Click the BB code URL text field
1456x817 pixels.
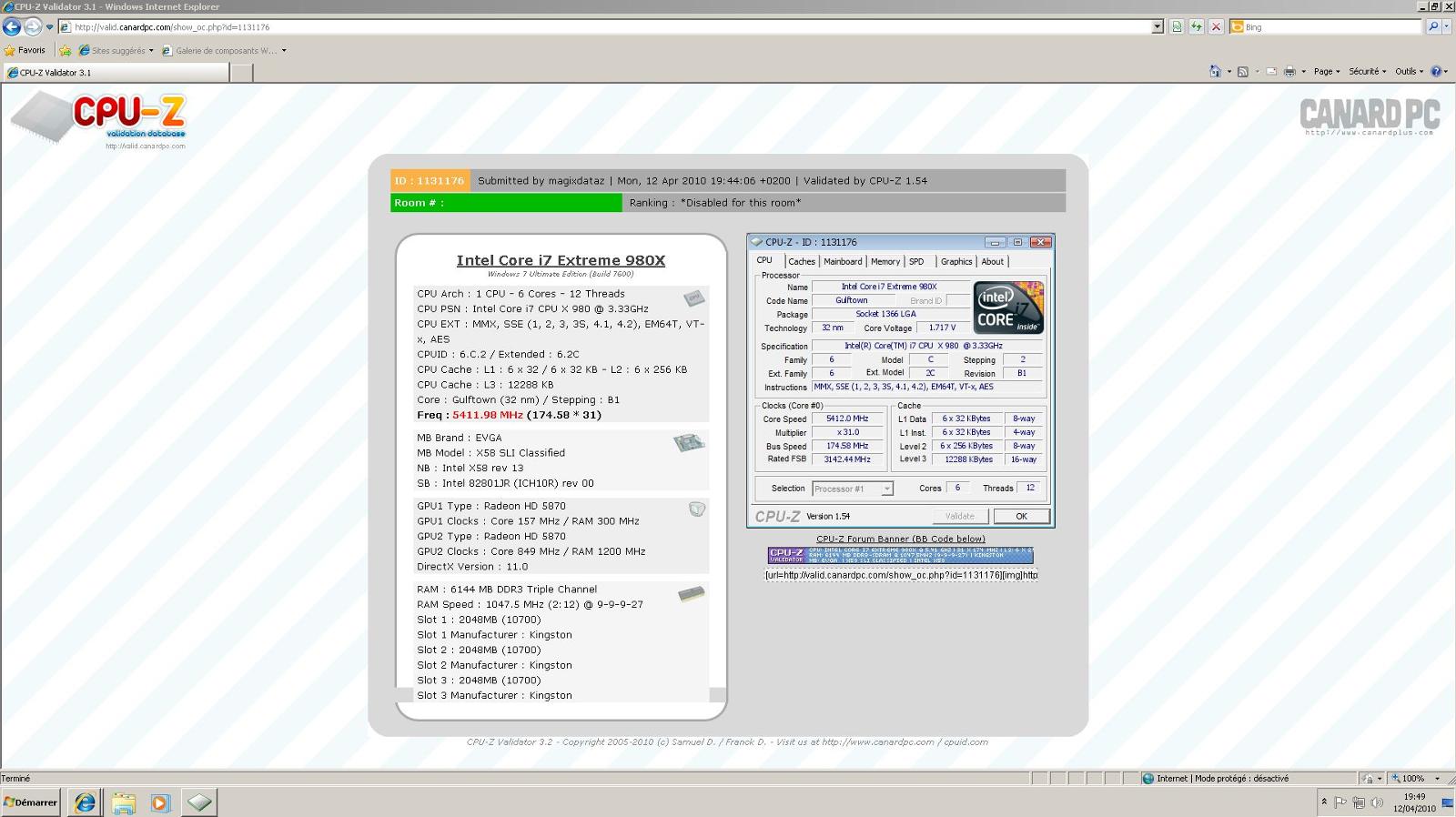click(x=901, y=575)
